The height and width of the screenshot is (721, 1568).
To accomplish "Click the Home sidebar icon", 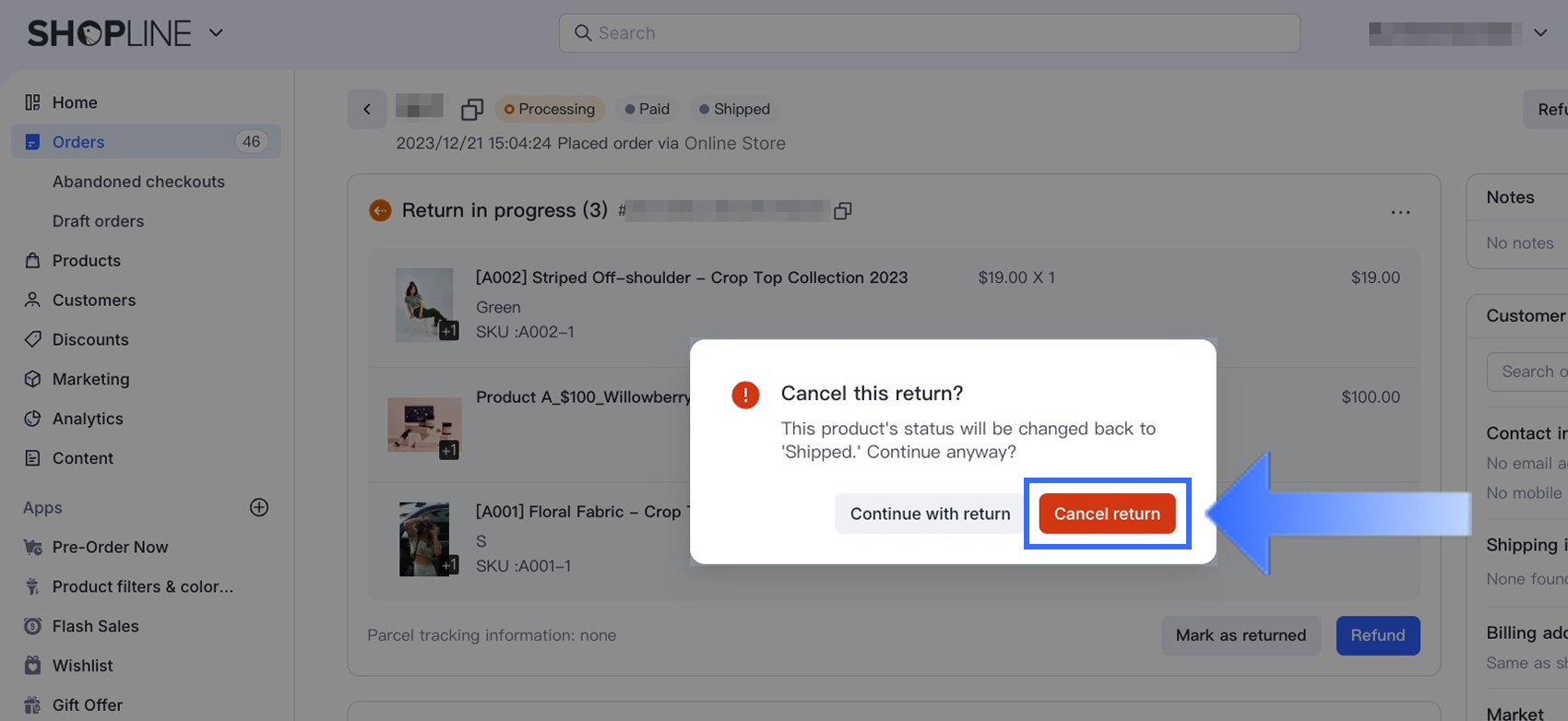I will point(32,102).
